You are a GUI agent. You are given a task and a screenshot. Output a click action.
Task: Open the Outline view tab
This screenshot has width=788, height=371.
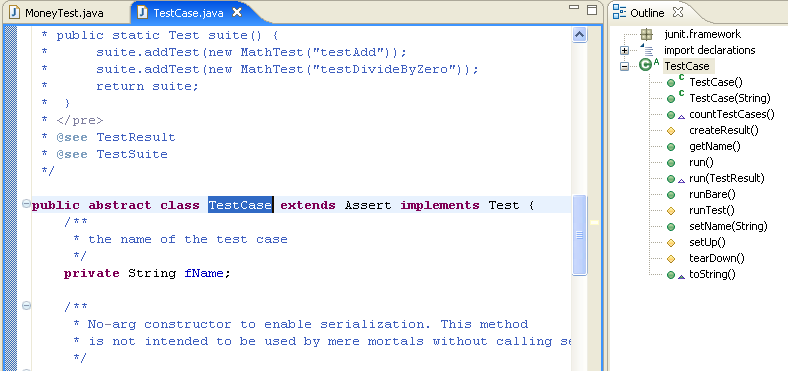pos(646,13)
